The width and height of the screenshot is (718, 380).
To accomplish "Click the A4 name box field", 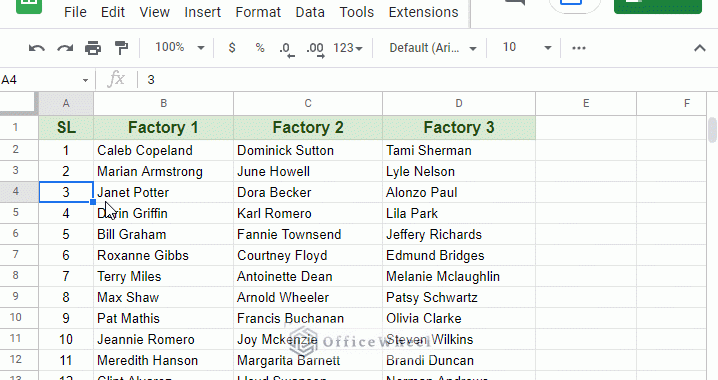I will point(45,80).
